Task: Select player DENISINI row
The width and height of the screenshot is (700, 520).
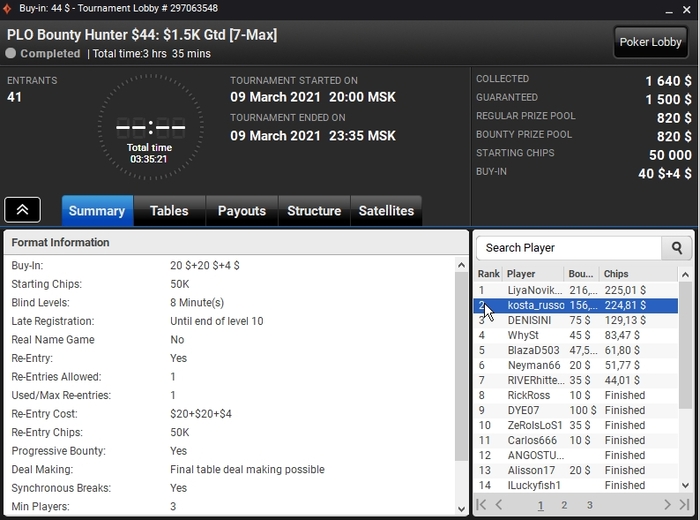Action: pos(576,320)
